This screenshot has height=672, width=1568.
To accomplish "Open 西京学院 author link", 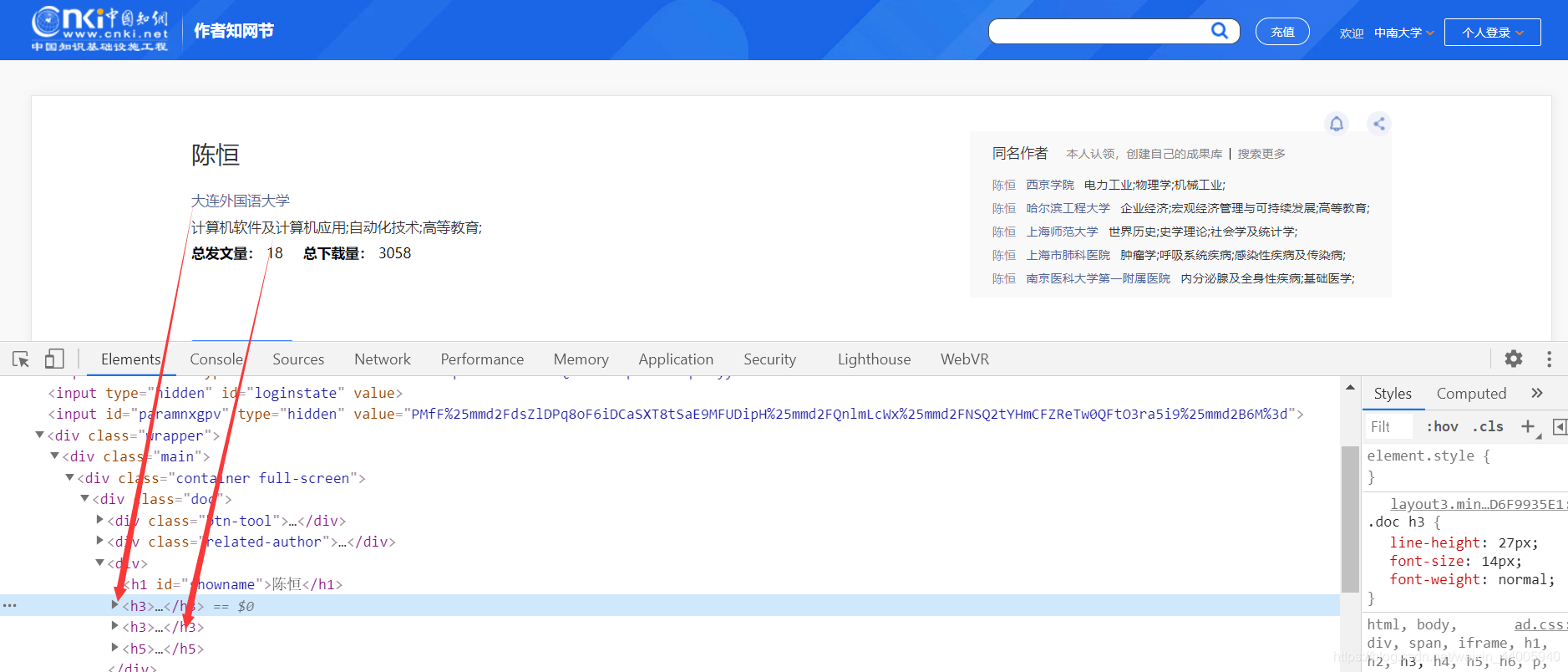I will click(x=1050, y=185).
